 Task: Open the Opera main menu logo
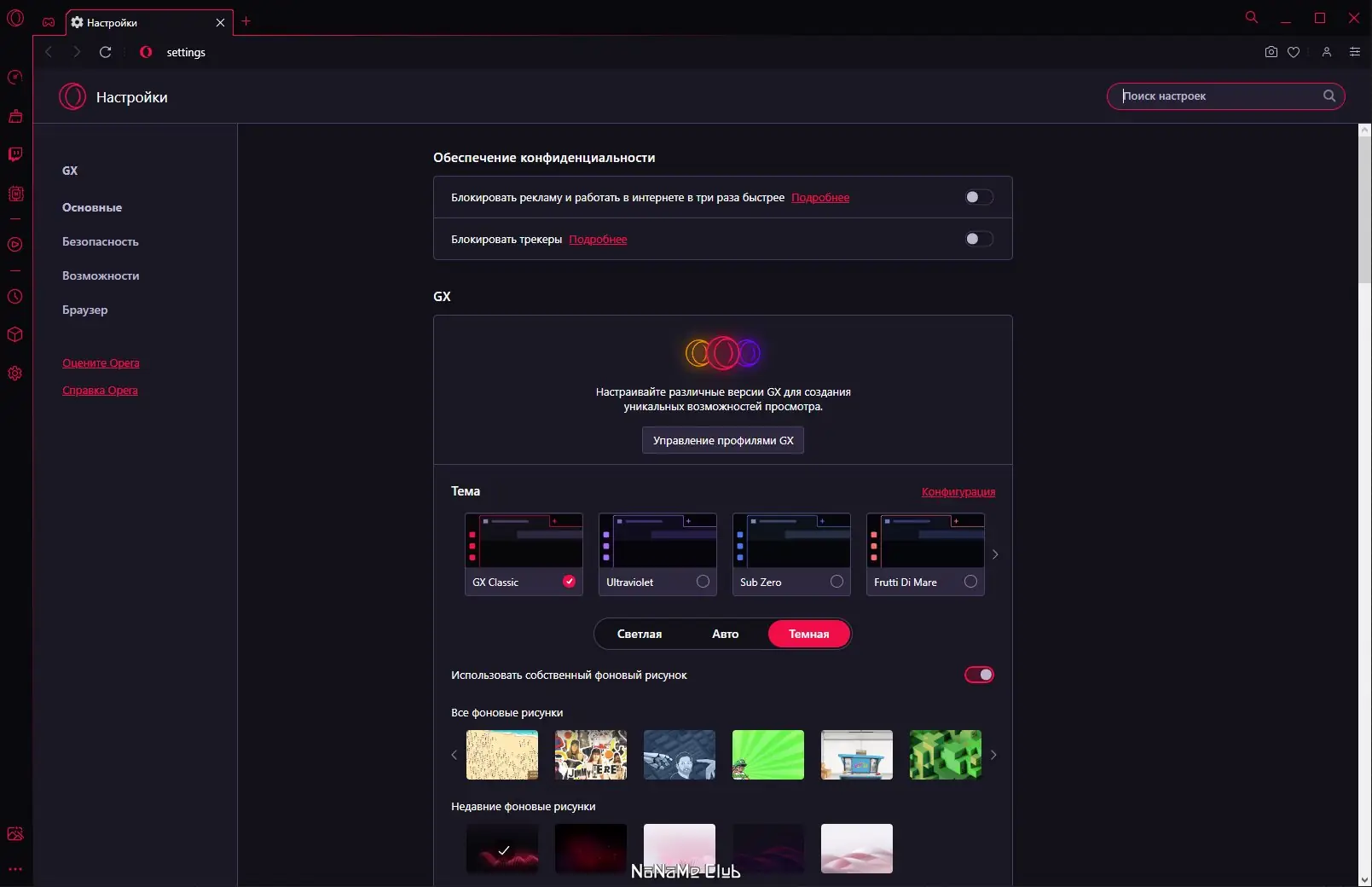tap(15, 18)
